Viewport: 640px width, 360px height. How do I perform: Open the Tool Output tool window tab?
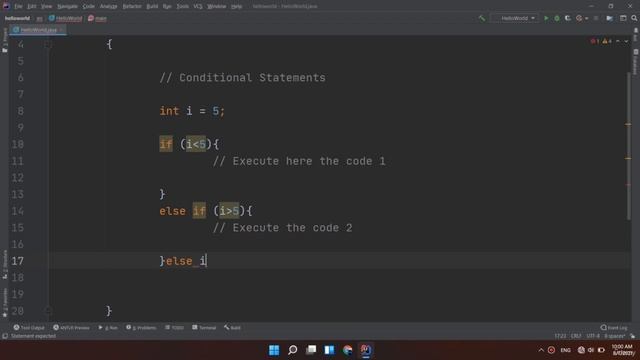29,328
